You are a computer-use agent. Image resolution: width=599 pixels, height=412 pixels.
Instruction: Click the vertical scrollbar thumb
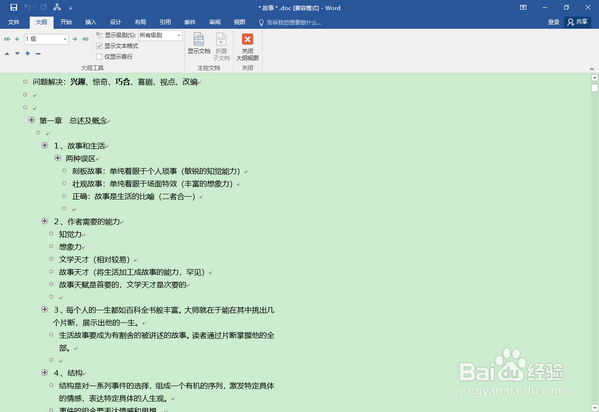pos(594,88)
